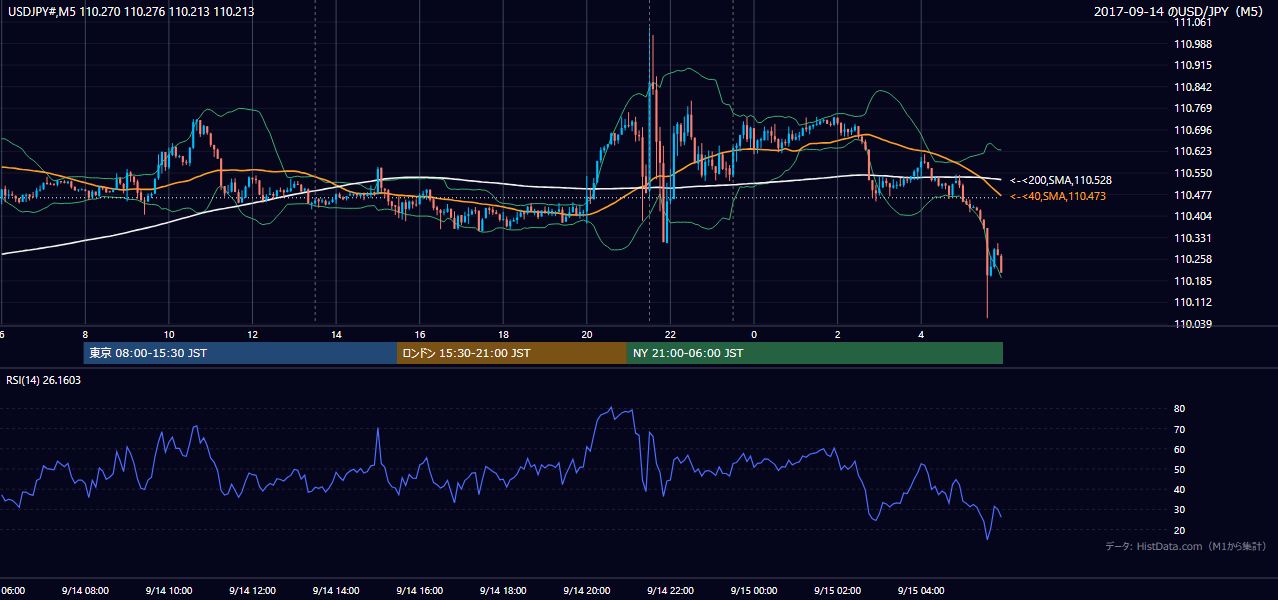This screenshot has width=1278, height=600.
Task: Click price axis value 110.988
Action: [x=1193, y=44]
